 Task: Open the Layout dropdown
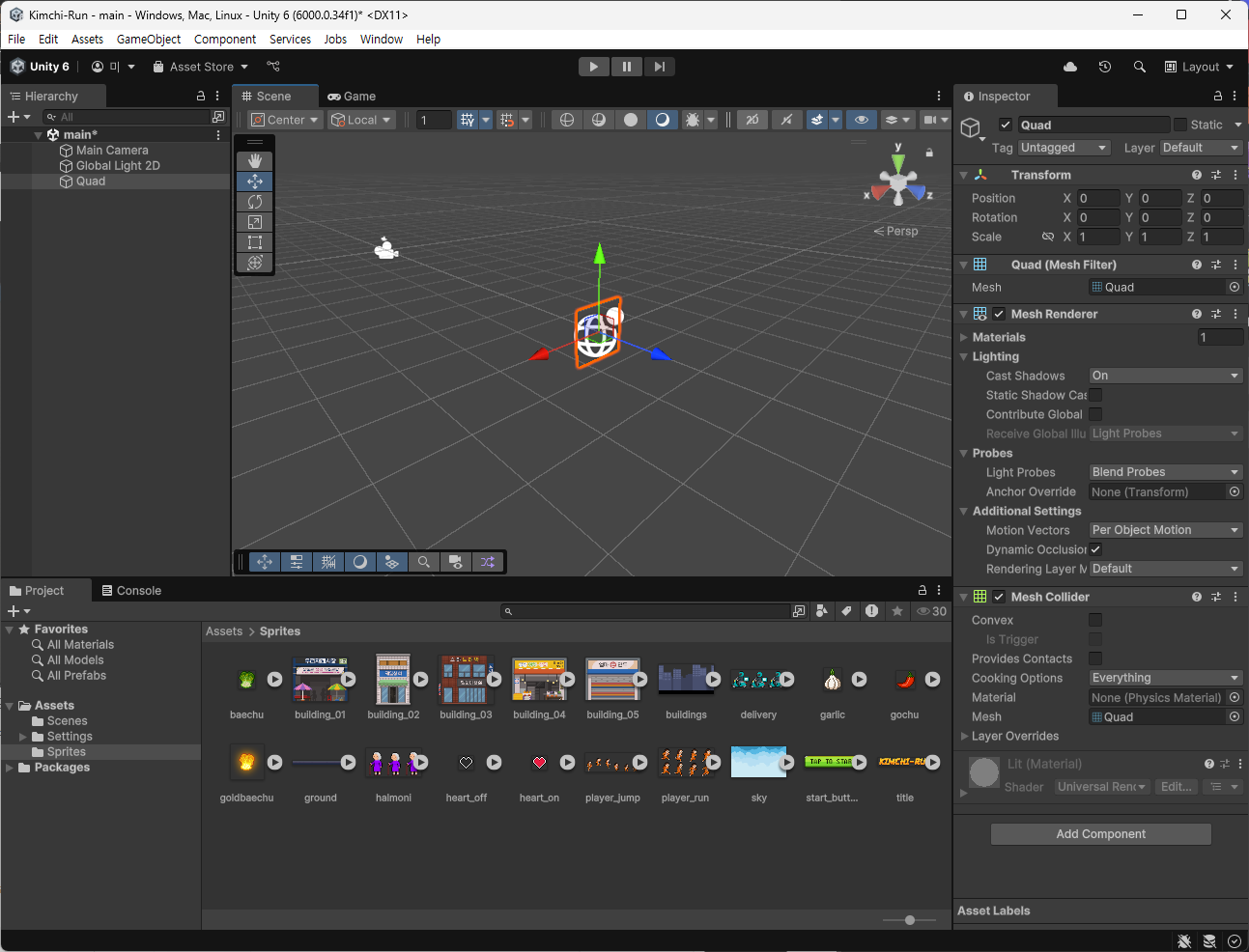pyautogui.click(x=1199, y=67)
